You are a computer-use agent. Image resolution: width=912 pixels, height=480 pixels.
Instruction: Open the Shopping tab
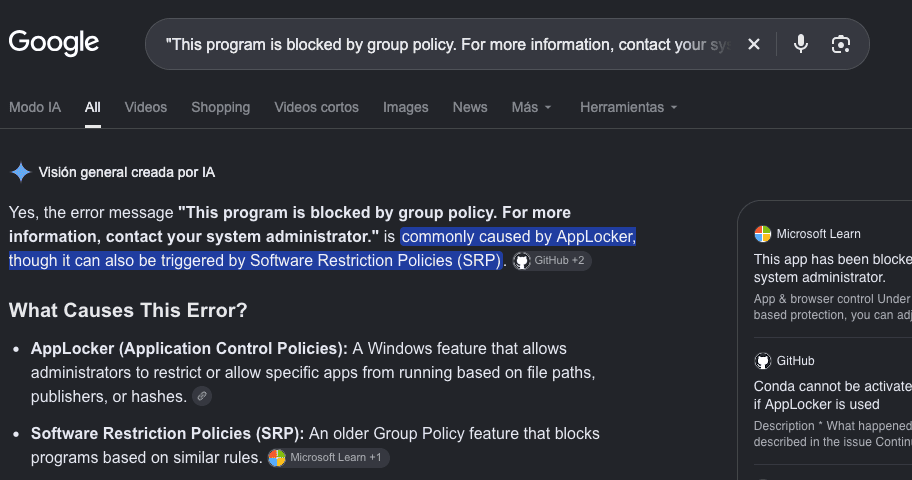click(x=220, y=107)
